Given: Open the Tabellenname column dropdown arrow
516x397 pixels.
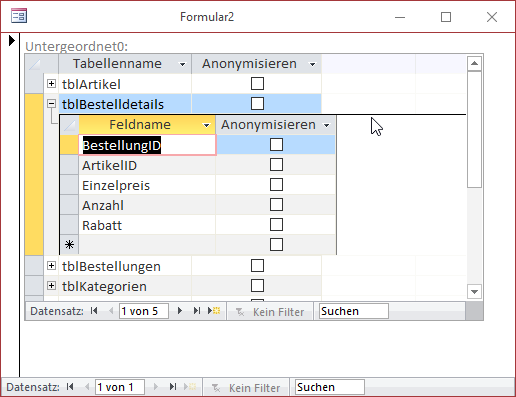Looking at the screenshot, I should pyautogui.click(x=182, y=64).
